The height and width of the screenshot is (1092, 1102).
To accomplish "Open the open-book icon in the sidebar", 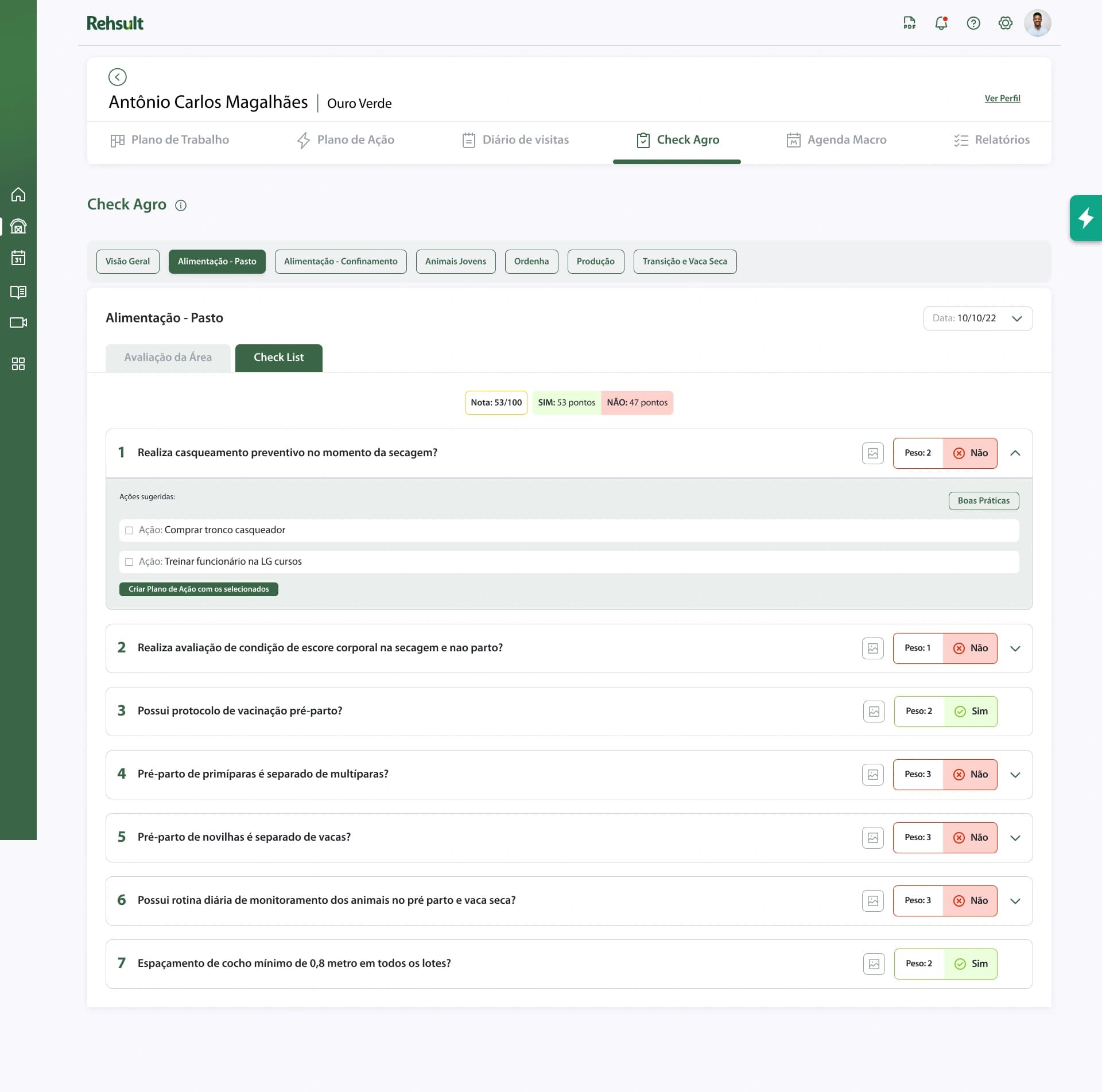I will pos(18,292).
